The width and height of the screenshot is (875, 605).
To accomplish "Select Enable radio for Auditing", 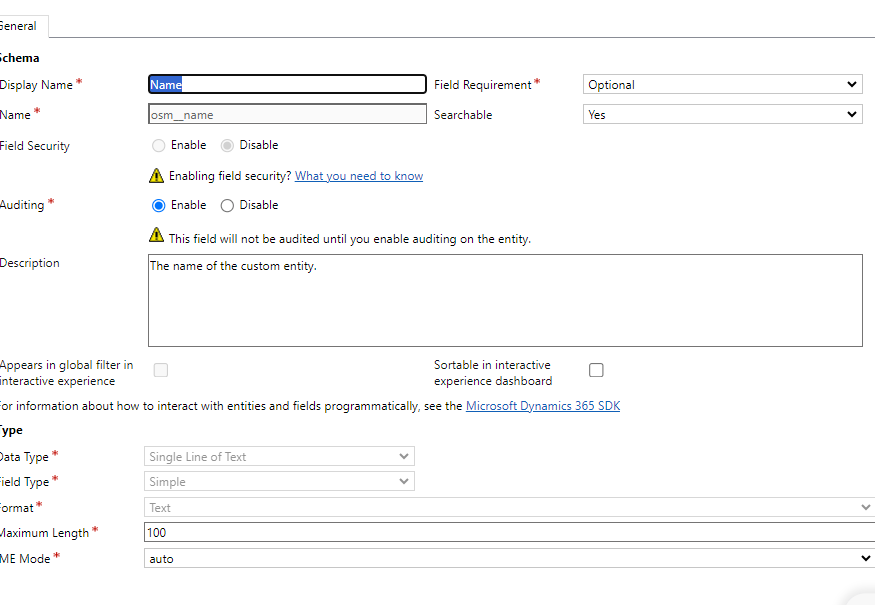I will coord(159,206).
